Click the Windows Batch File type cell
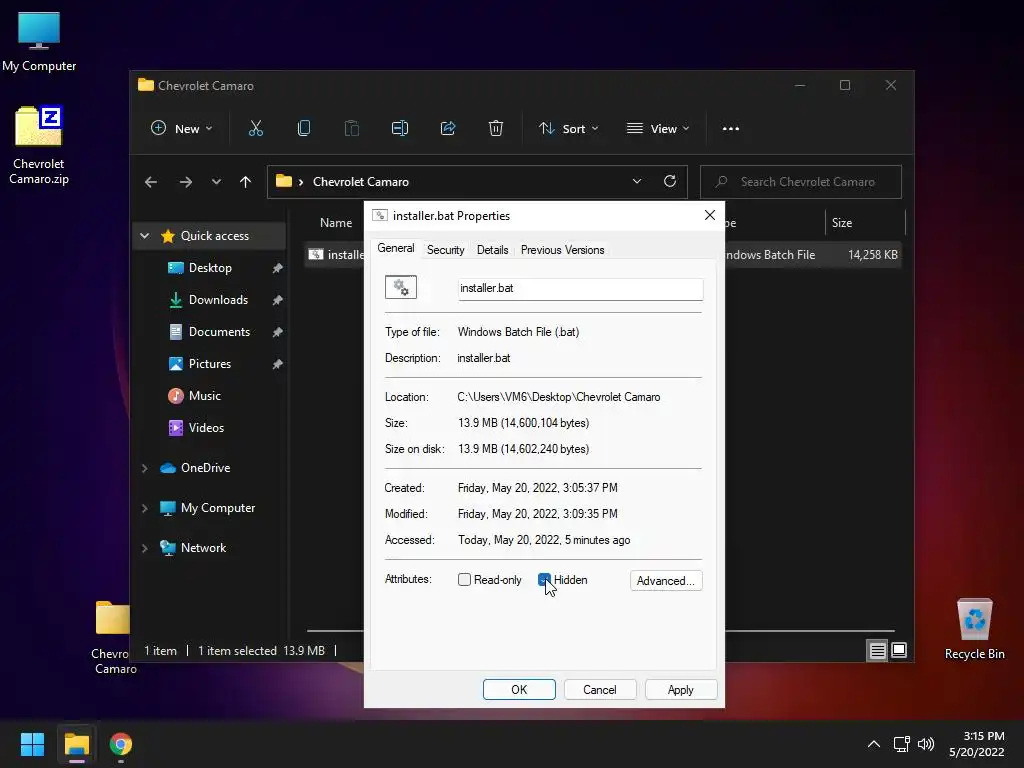This screenshot has width=1024, height=768. 769,255
